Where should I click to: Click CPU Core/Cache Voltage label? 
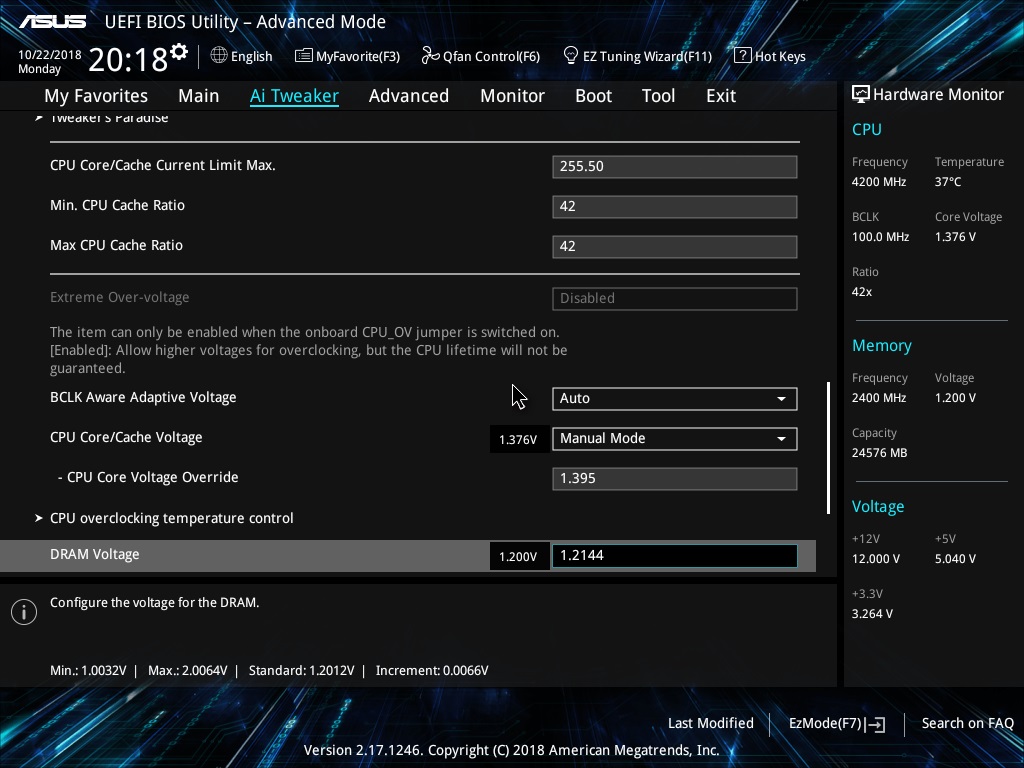tap(126, 437)
